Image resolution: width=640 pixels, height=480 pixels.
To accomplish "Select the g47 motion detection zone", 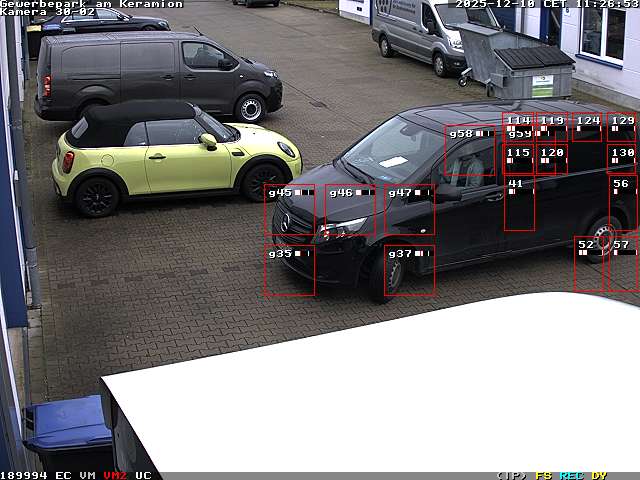I will [x=409, y=210].
